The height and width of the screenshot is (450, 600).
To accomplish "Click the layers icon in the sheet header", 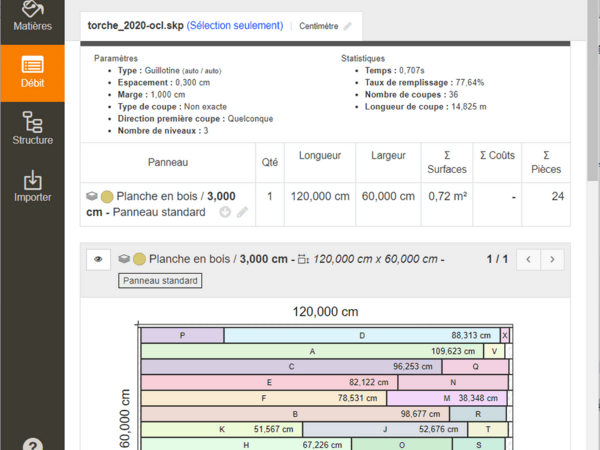I will (x=124, y=259).
